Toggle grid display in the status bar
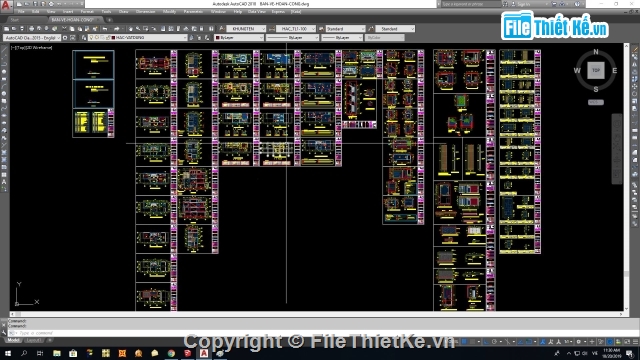Viewport: 640px width, 360px height. pos(464,342)
